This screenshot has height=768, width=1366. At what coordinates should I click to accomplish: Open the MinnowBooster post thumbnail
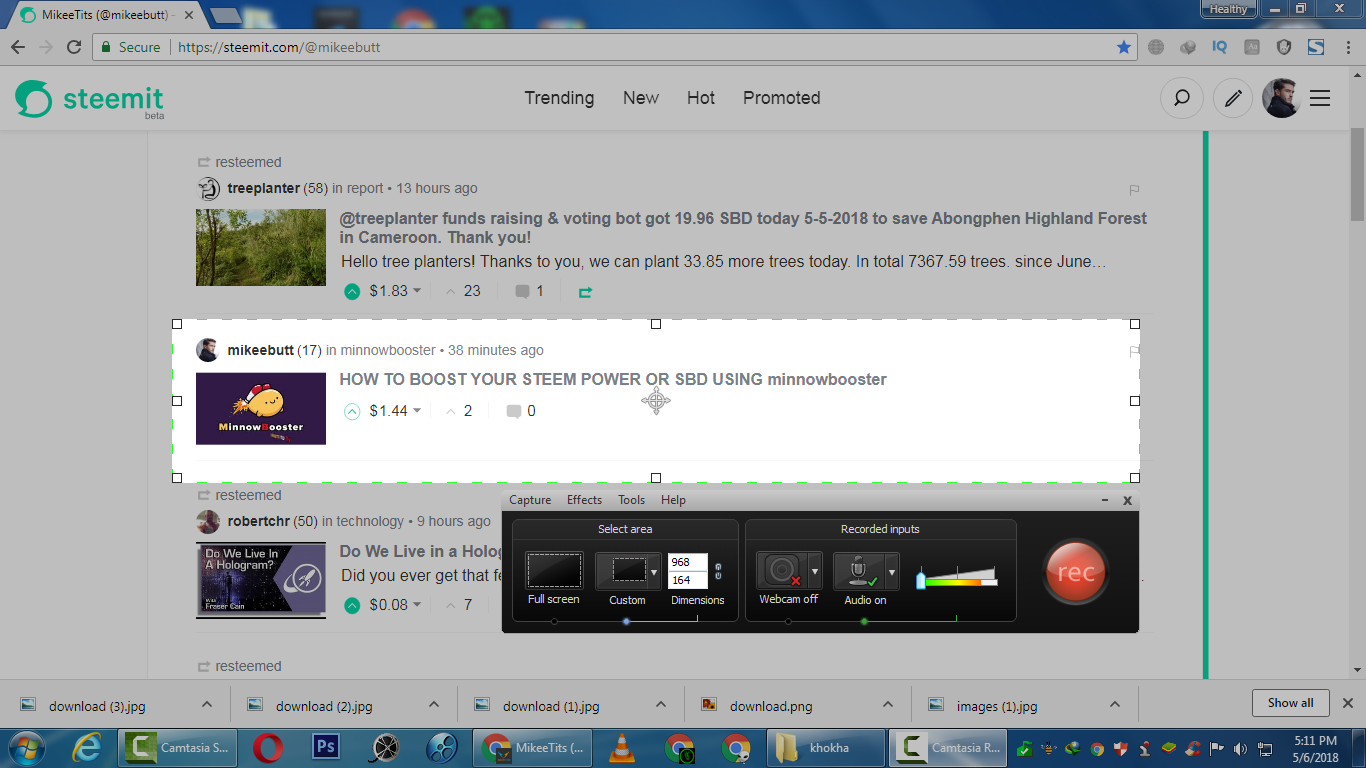(x=261, y=409)
